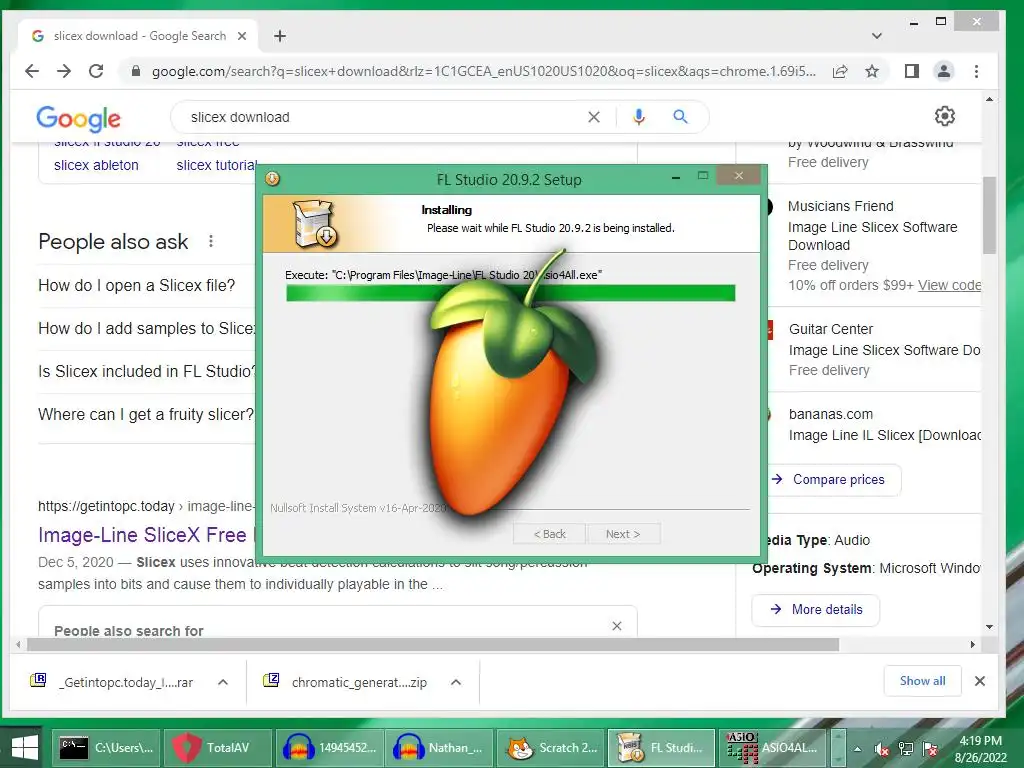1024x768 pixels.
Task: Expand How do I add samples question
Action: pos(146,328)
